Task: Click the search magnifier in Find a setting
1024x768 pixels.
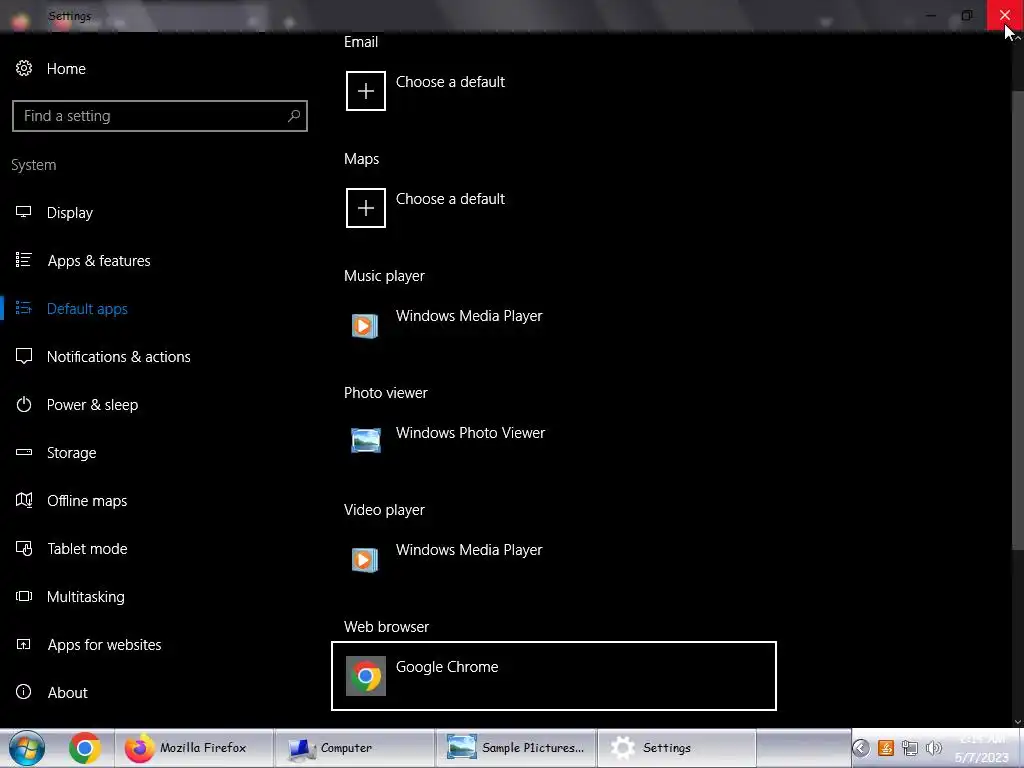Action: (294, 116)
